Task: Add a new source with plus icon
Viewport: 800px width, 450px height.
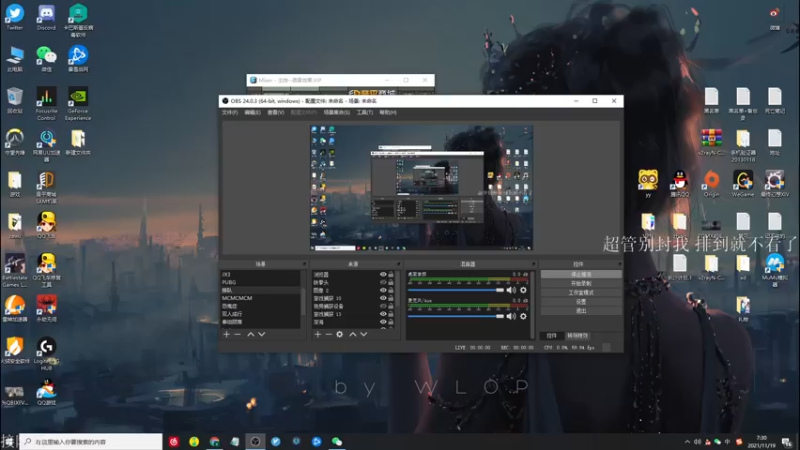Action: tap(317, 334)
